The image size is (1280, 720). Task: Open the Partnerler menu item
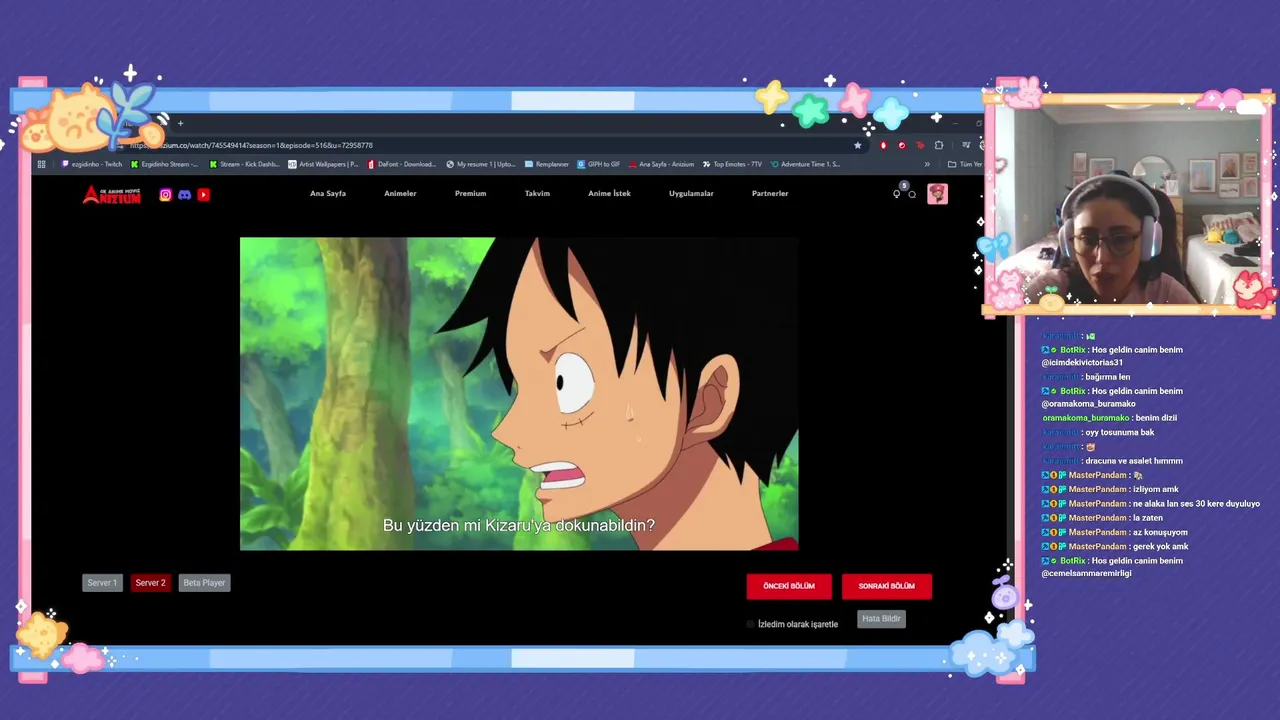(x=770, y=194)
